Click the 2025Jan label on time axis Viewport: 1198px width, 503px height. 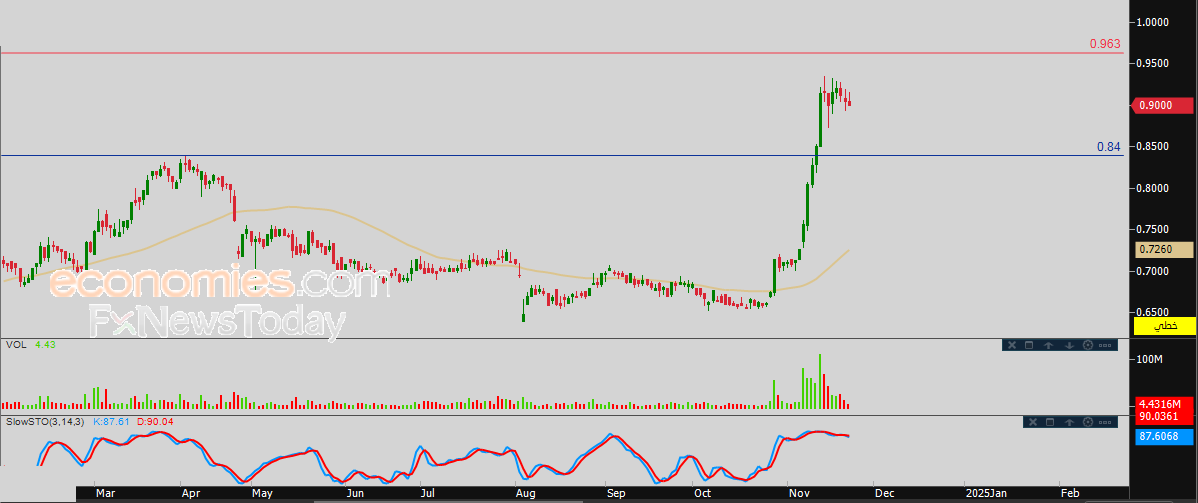(x=984, y=494)
